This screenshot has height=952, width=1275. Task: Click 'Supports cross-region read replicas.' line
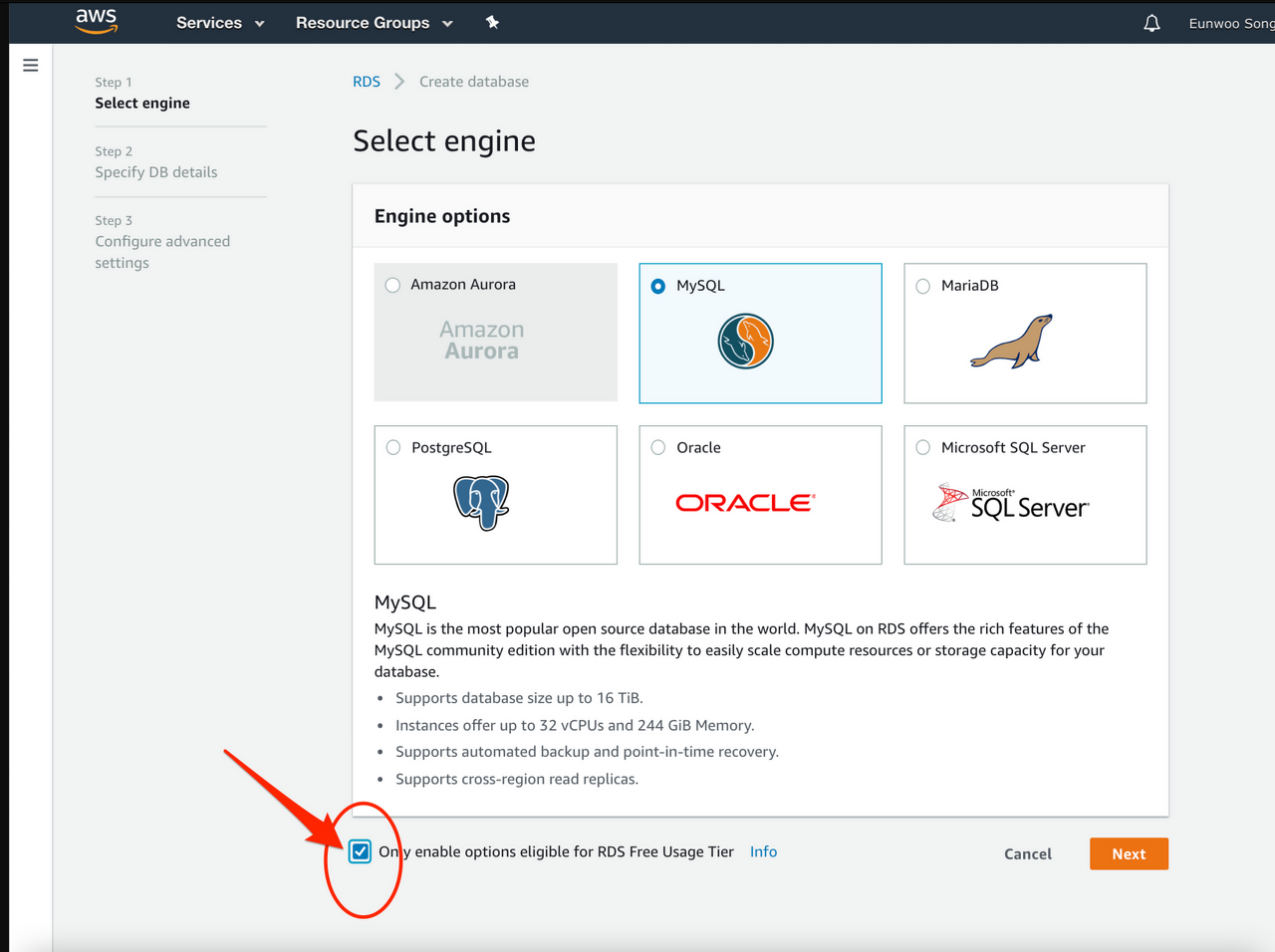[517, 779]
